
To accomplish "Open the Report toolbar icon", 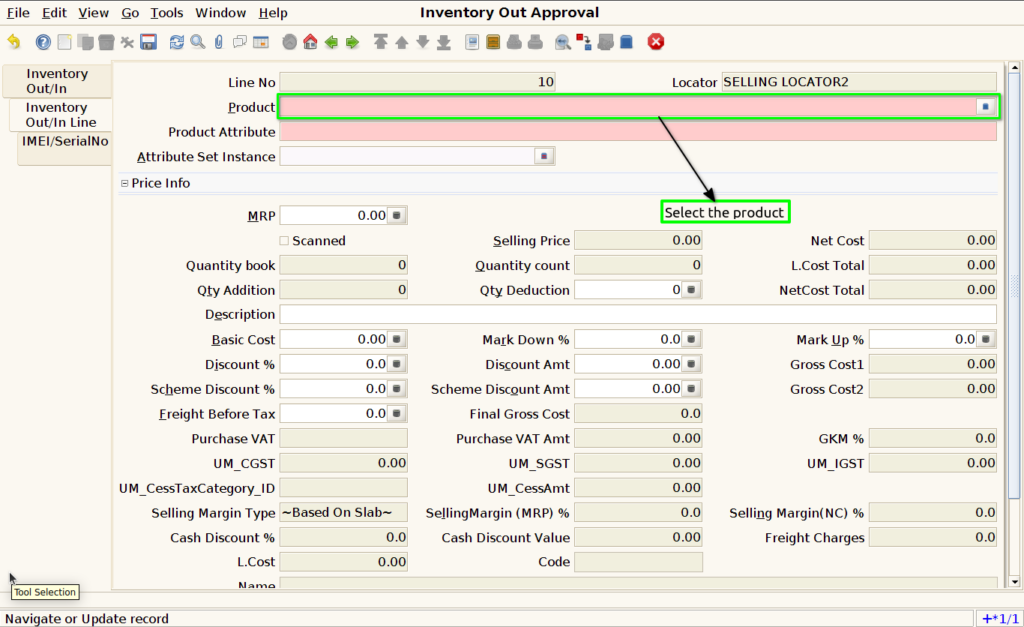I will (x=472, y=42).
